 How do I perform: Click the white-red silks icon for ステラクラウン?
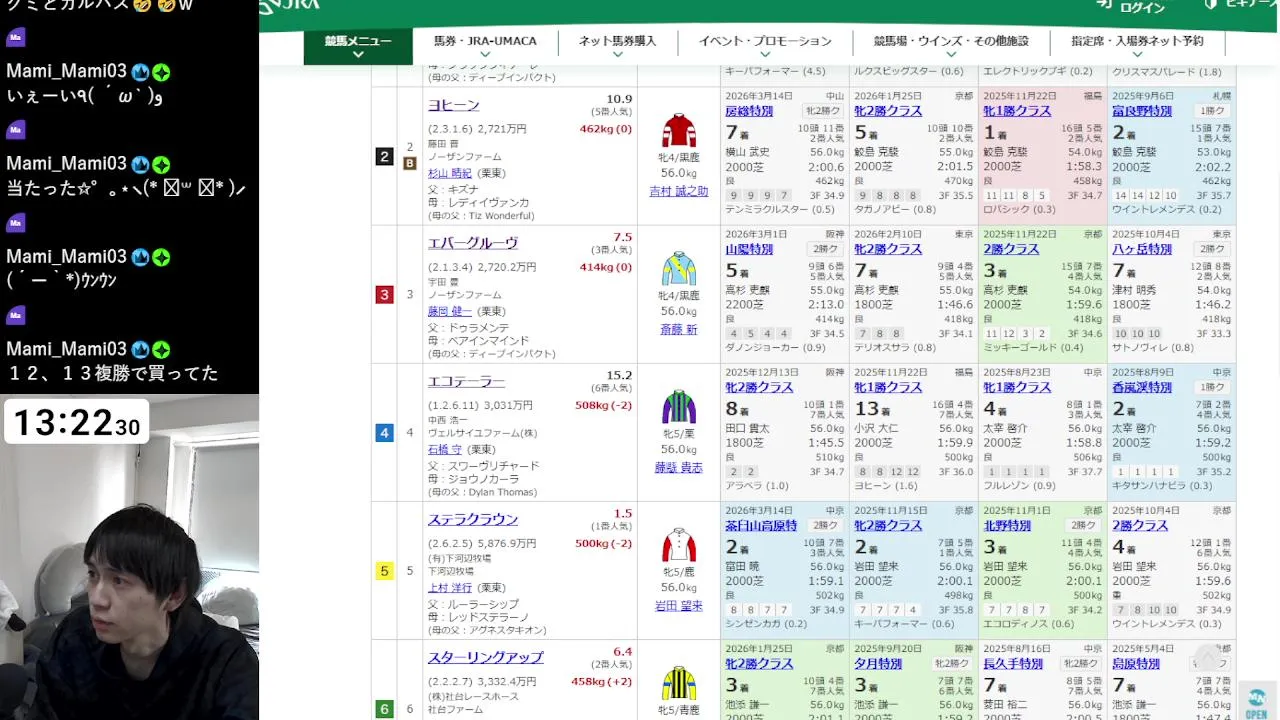point(679,545)
